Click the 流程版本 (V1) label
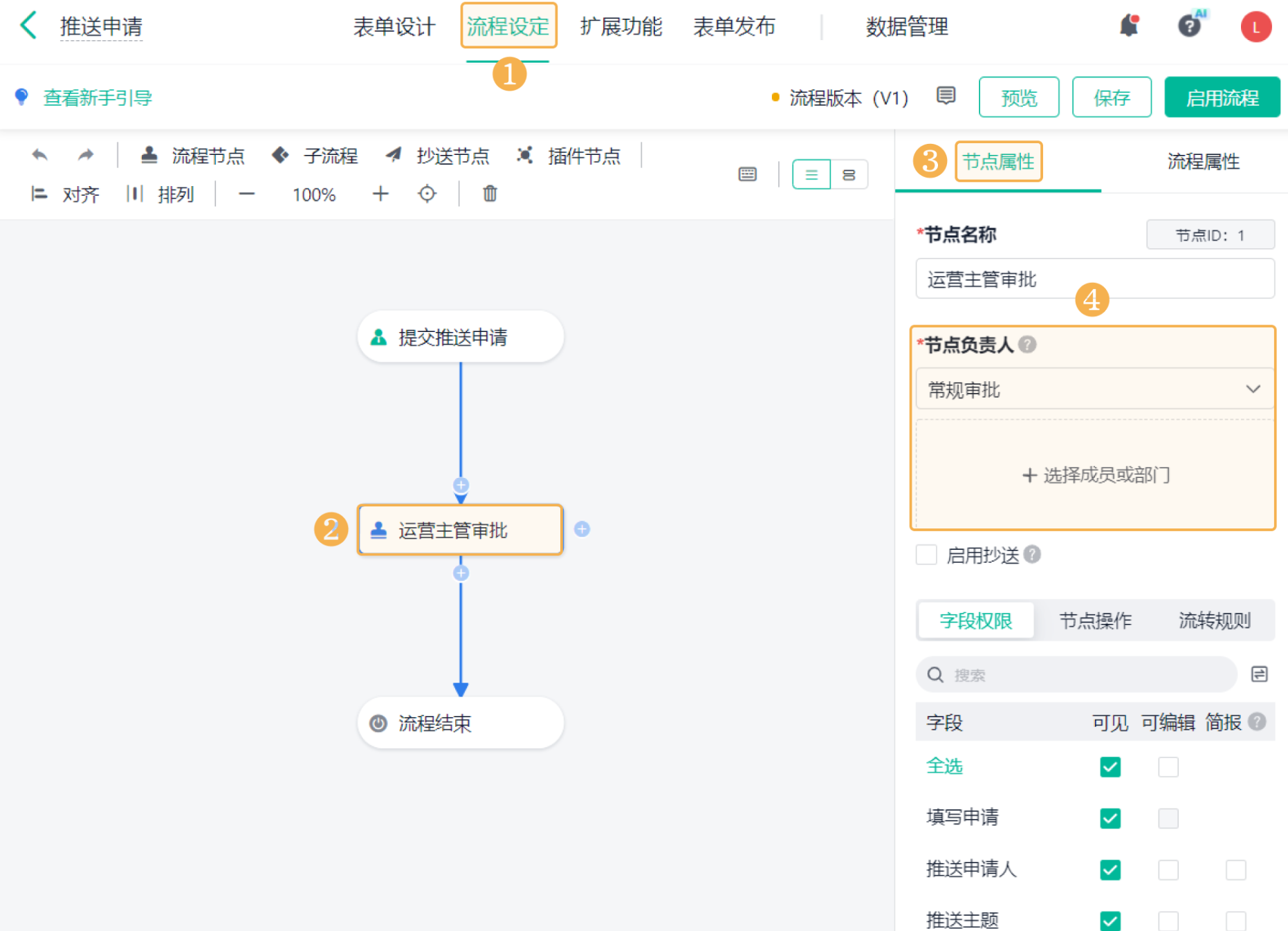This screenshot has width=1288, height=931. [849, 98]
